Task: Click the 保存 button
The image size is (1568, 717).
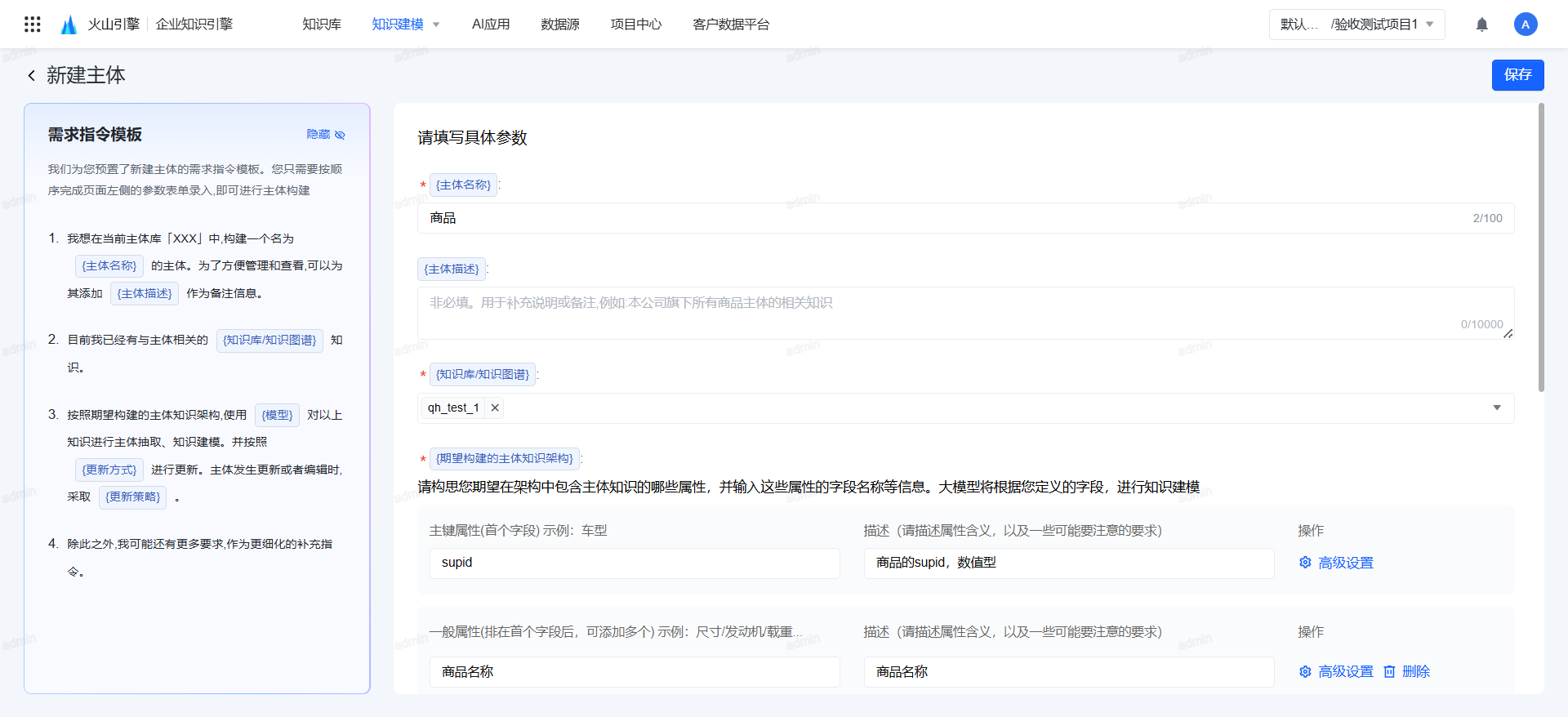Action: tap(1517, 75)
